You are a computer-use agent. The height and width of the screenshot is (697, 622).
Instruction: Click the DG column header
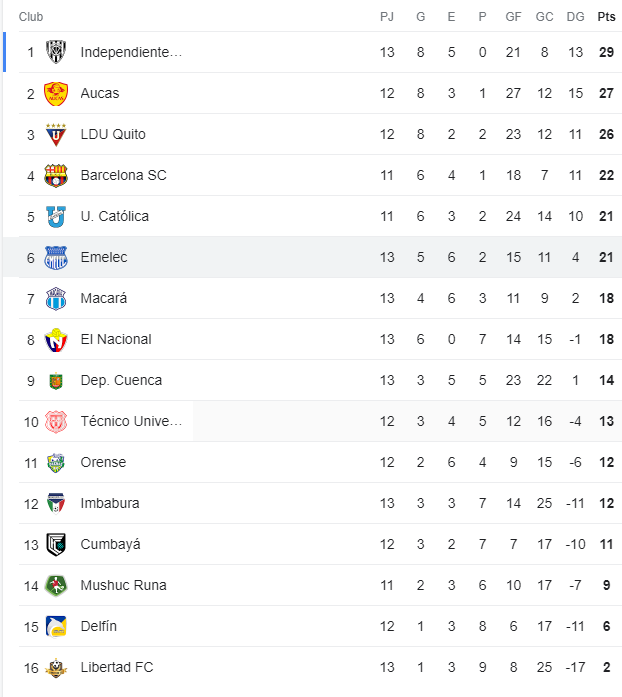coord(575,17)
